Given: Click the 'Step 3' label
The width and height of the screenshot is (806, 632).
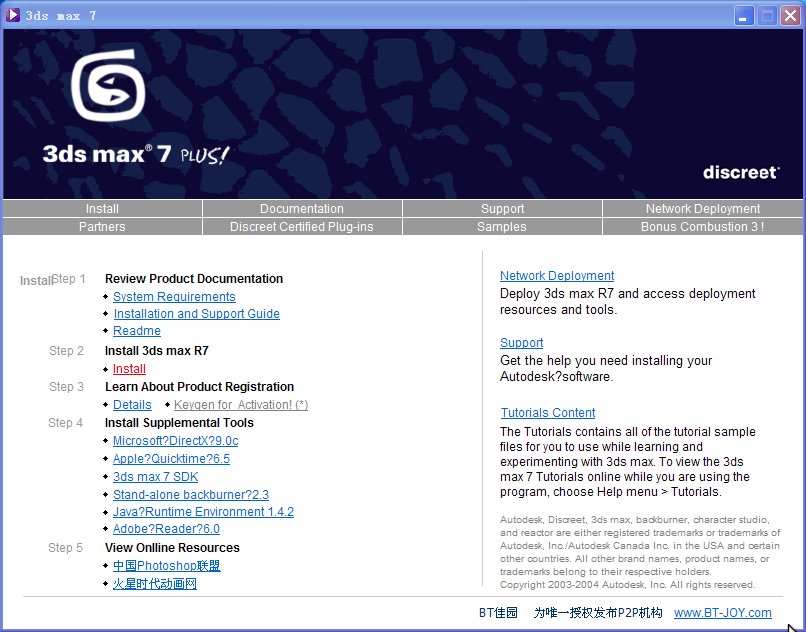Looking at the screenshot, I should pos(66,387).
